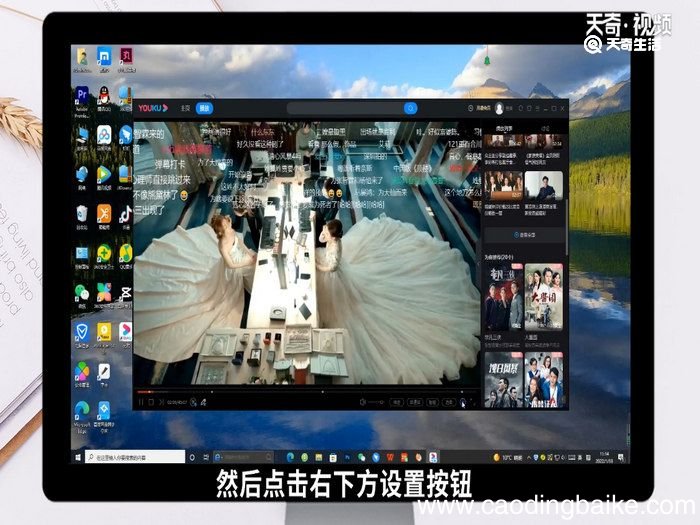This screenshot has width=700, height=525.
Task: Open second playlist video thumbnail in top row
Action: (543, 141)
